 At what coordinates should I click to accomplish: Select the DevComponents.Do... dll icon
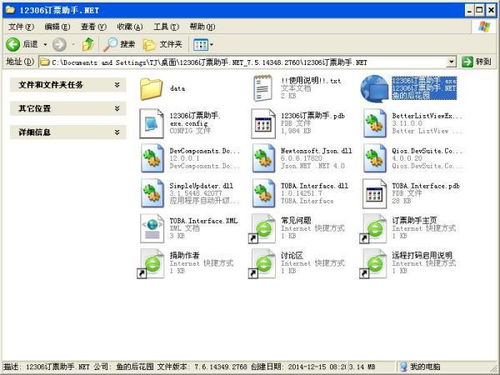(152, 158)
